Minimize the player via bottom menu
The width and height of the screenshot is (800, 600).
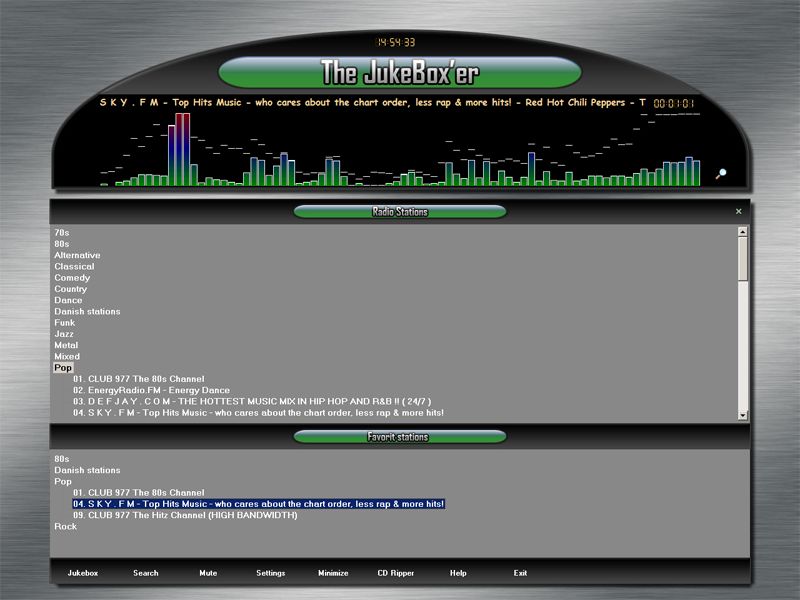[x=333, y=573]
